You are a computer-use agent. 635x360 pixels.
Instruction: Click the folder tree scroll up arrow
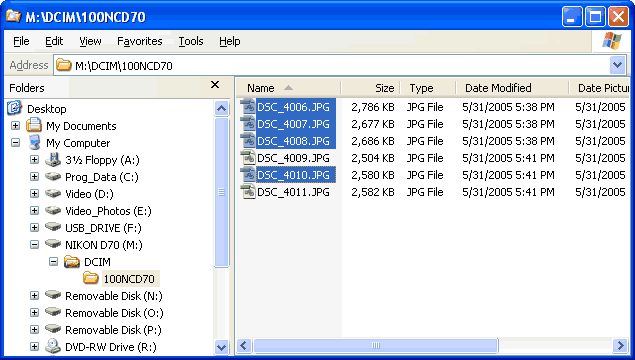pos(222,108)
